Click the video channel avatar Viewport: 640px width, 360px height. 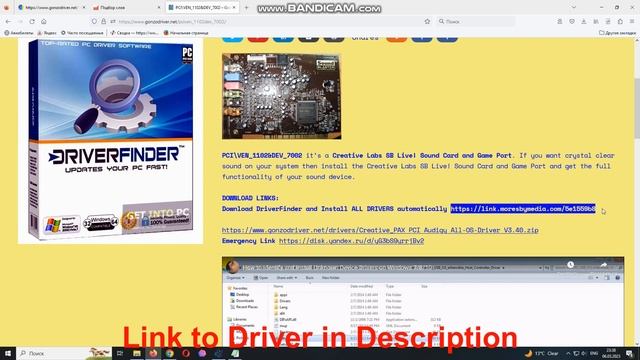tap(233, 267)
